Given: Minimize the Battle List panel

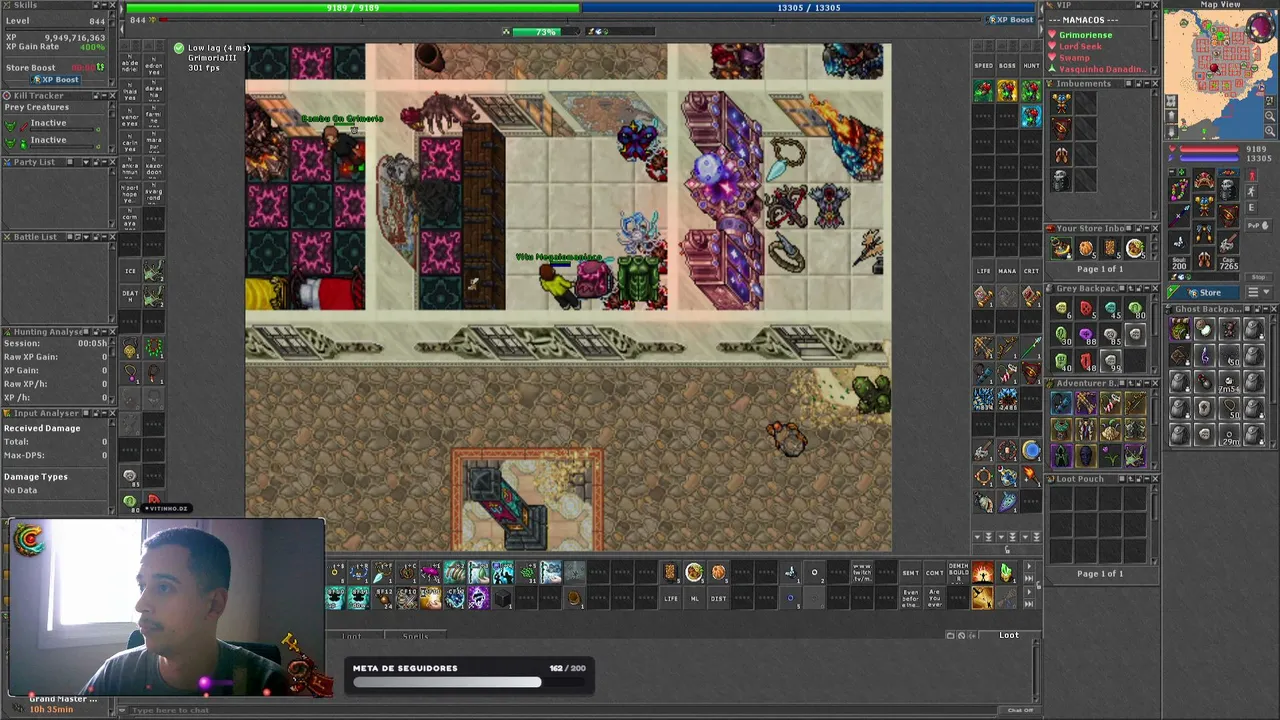Looking at the screenshot, I should [102, 237].
